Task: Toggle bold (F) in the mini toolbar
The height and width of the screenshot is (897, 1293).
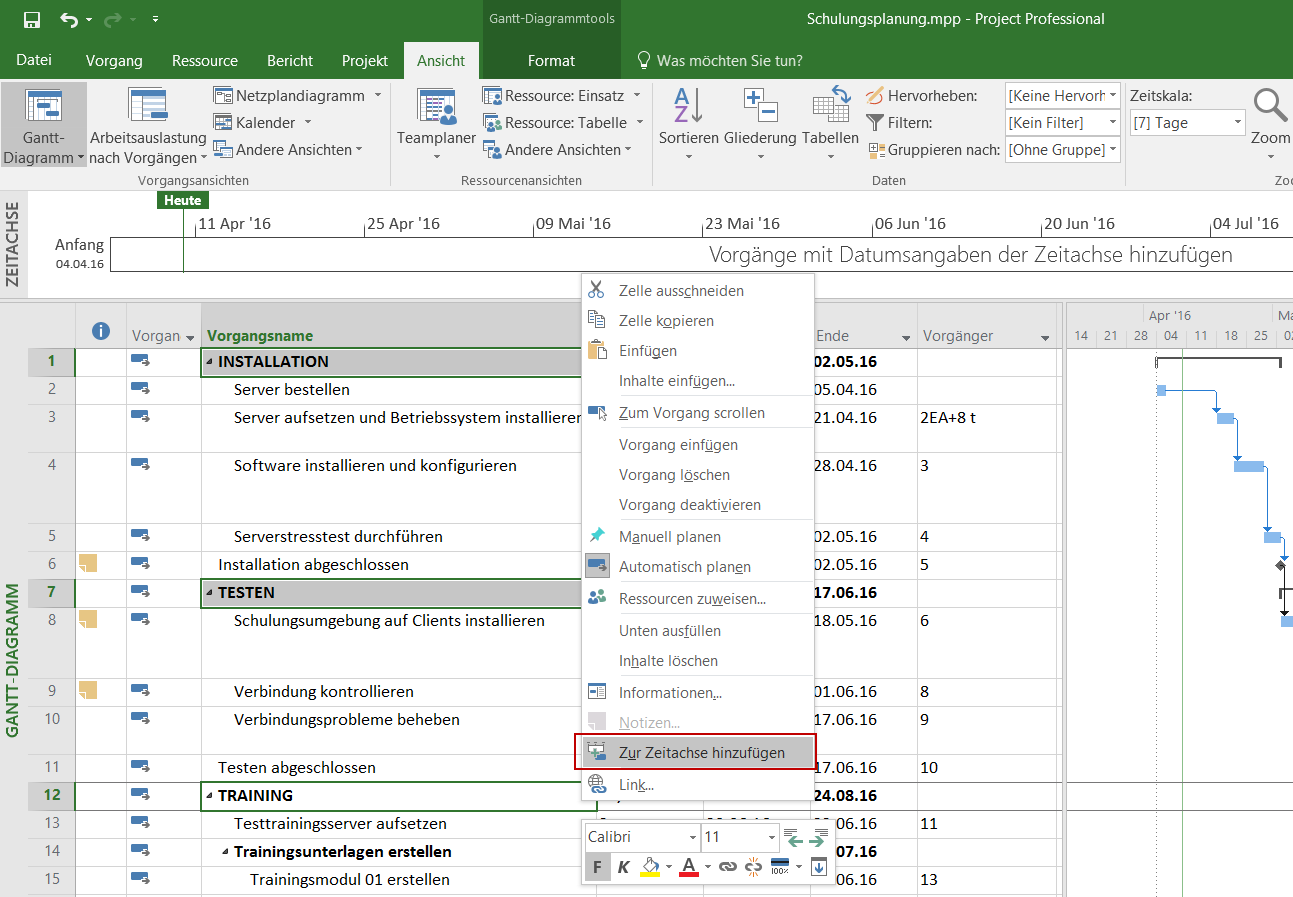Action: pyautogui.click(x=597, y=867)
